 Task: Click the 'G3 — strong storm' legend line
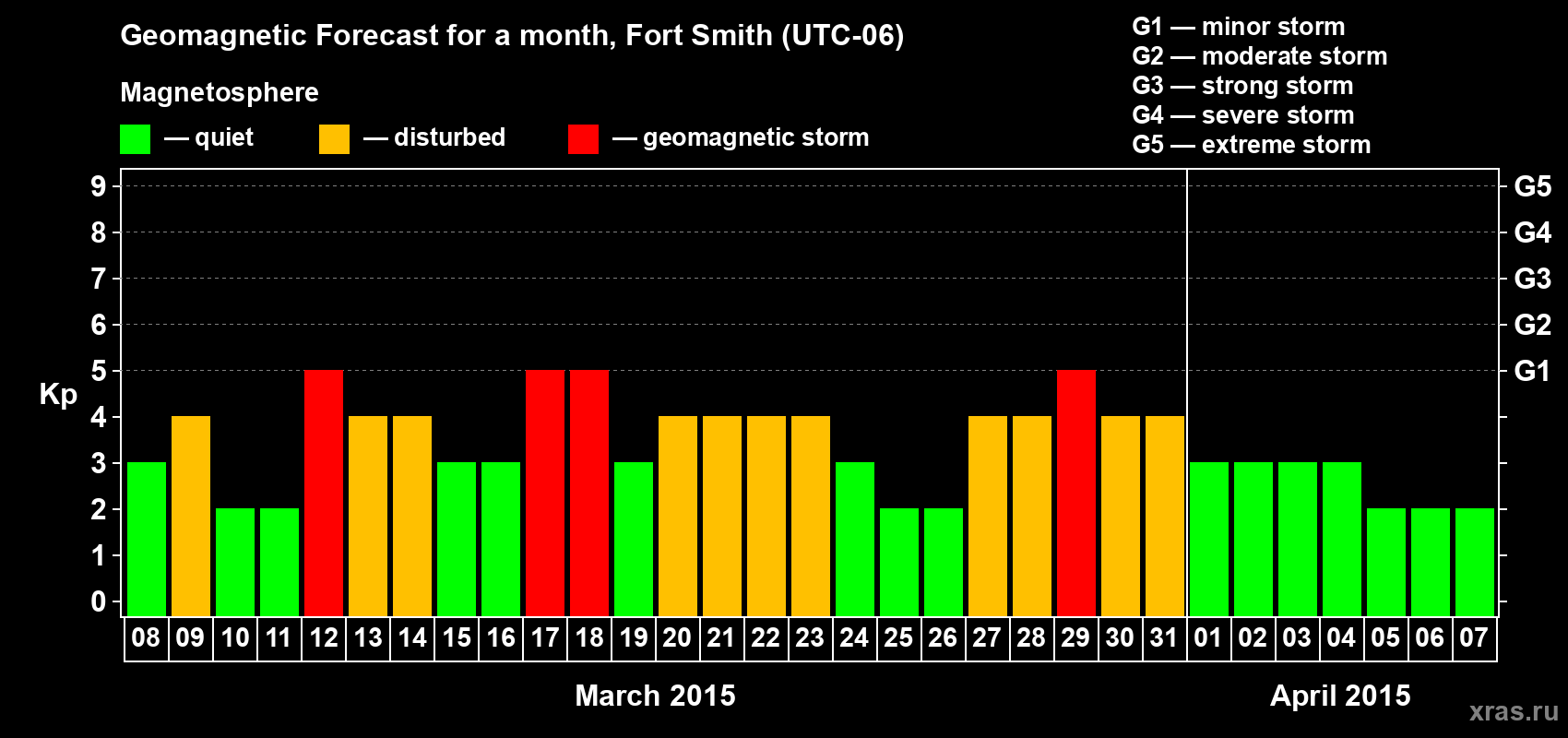point(1242,86)
